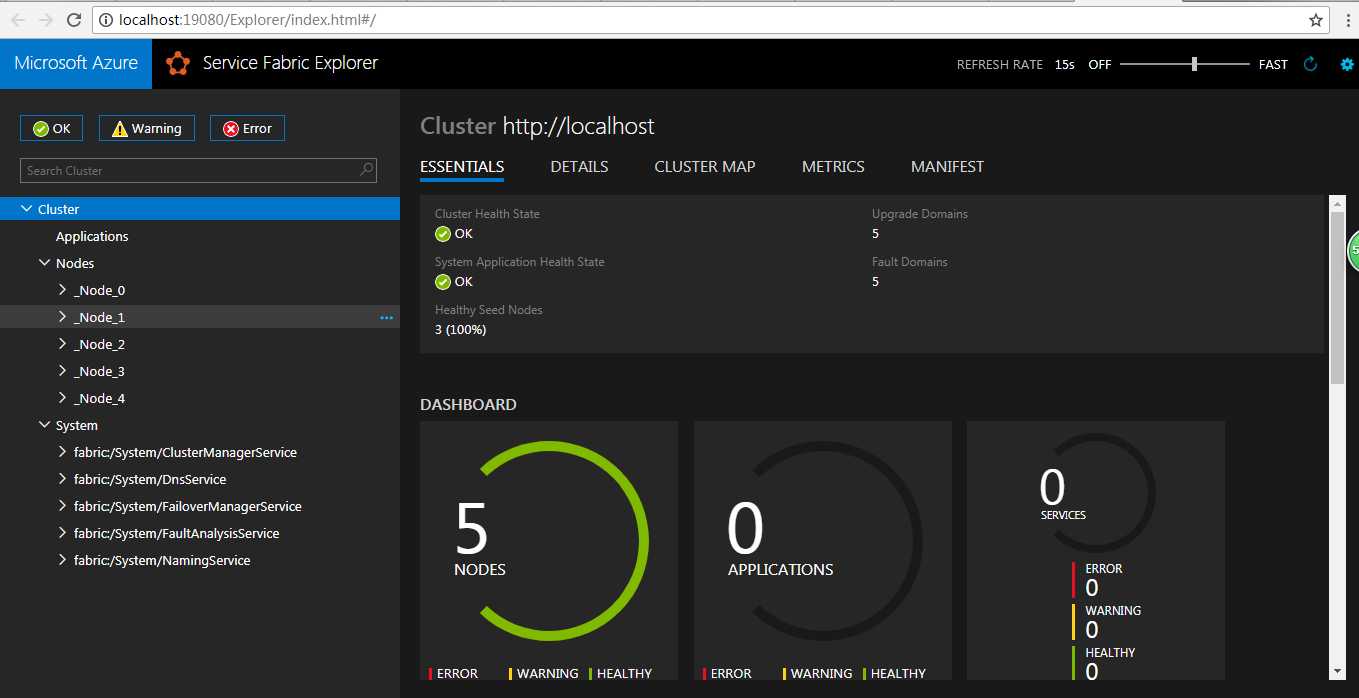Click the 'Healthy Seed Nodes' value 3 (100%)
The height and width of the screenshot is (698, 1359).
(x=460, y=330)
